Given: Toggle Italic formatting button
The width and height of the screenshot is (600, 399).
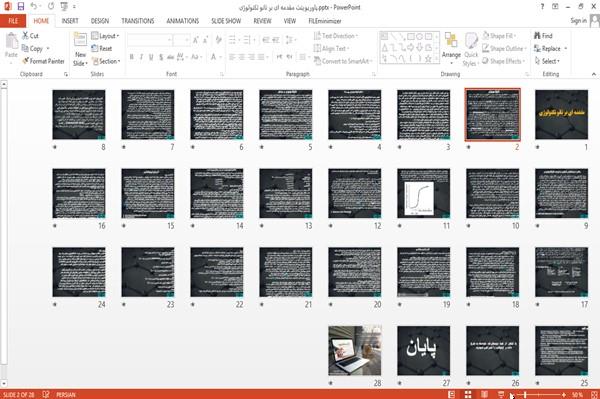Looking at the screenshot, I should (x=141, y=57).
